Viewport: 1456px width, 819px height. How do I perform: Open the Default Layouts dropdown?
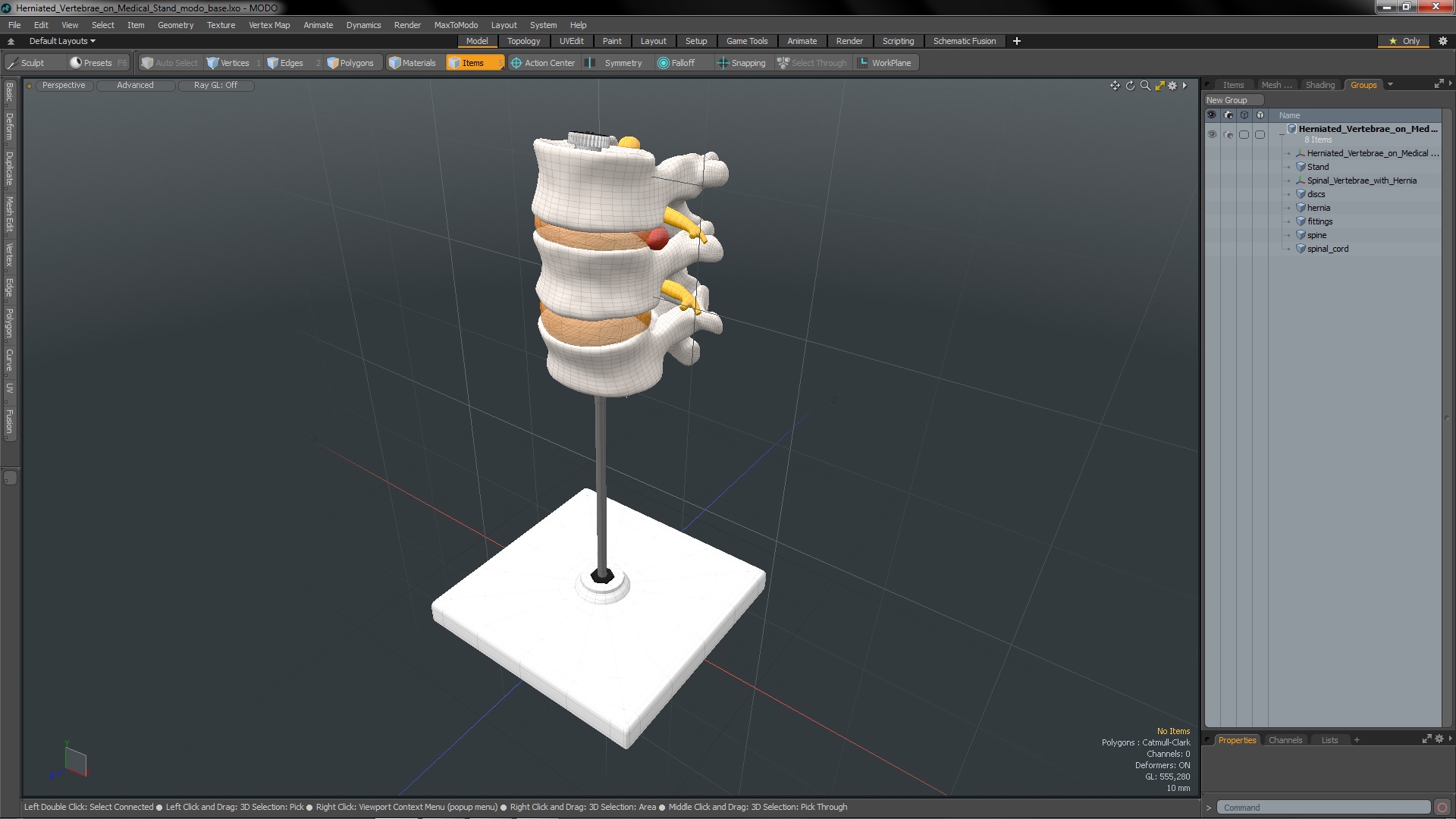[62, 41]
